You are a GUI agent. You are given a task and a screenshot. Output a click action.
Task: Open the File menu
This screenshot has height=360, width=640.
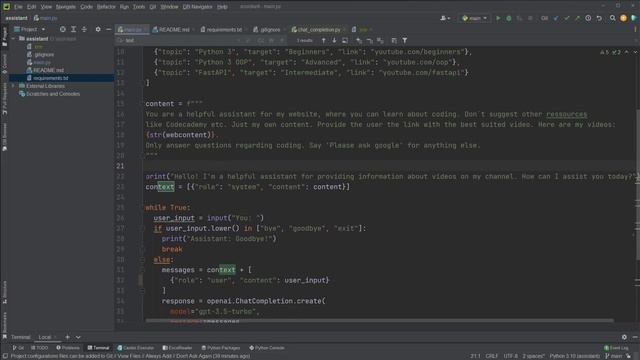tap(18, 7)
